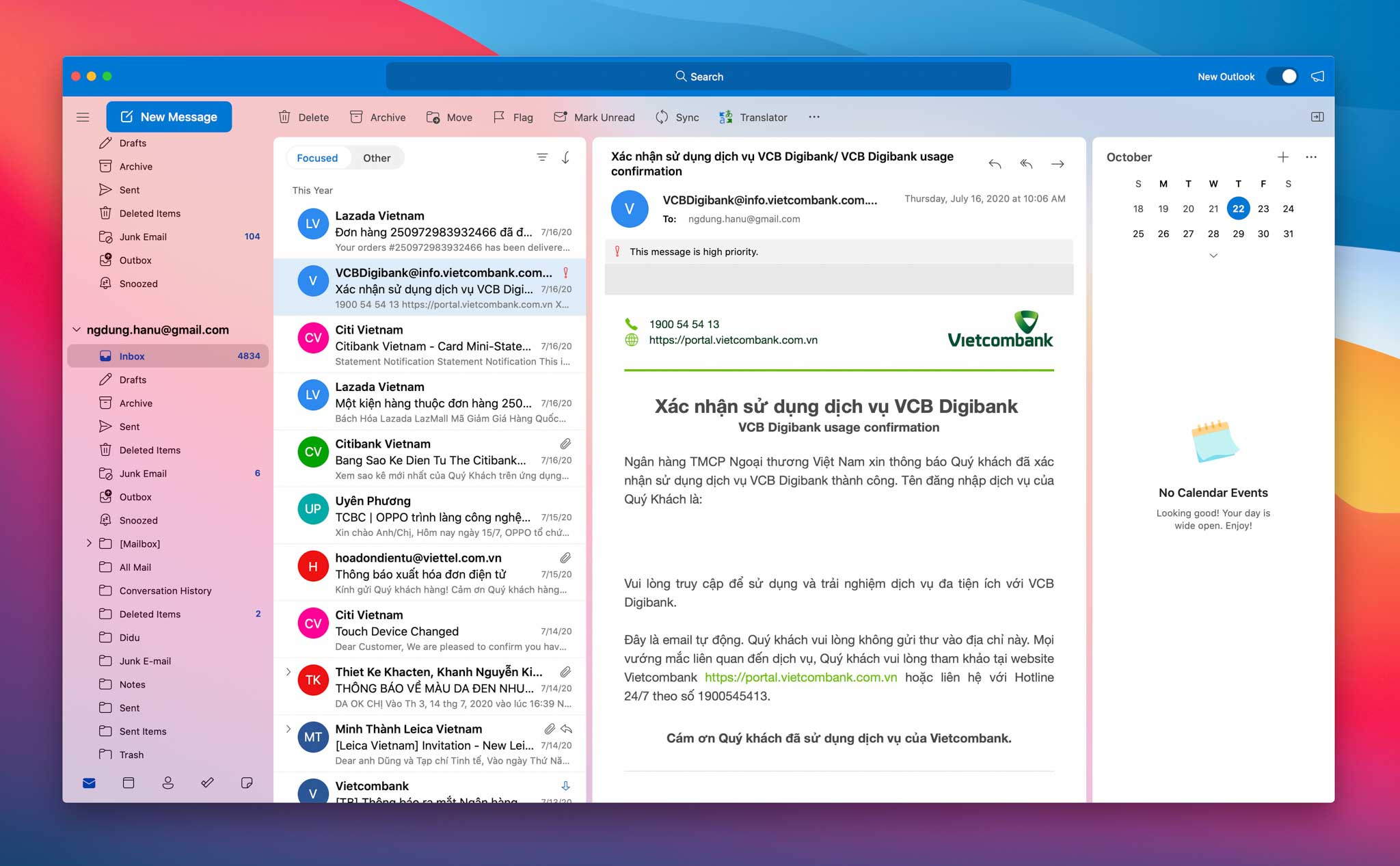The image size is (1400, 866).
Task: Switch to the Focused tab
Action: pos(317,158)
